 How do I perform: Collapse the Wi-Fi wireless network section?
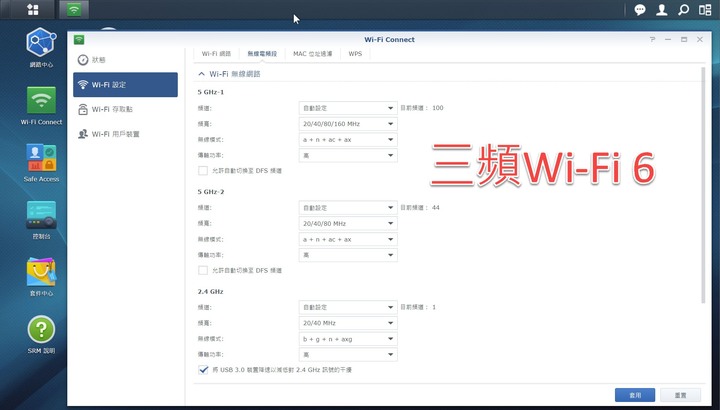point(201,74)
